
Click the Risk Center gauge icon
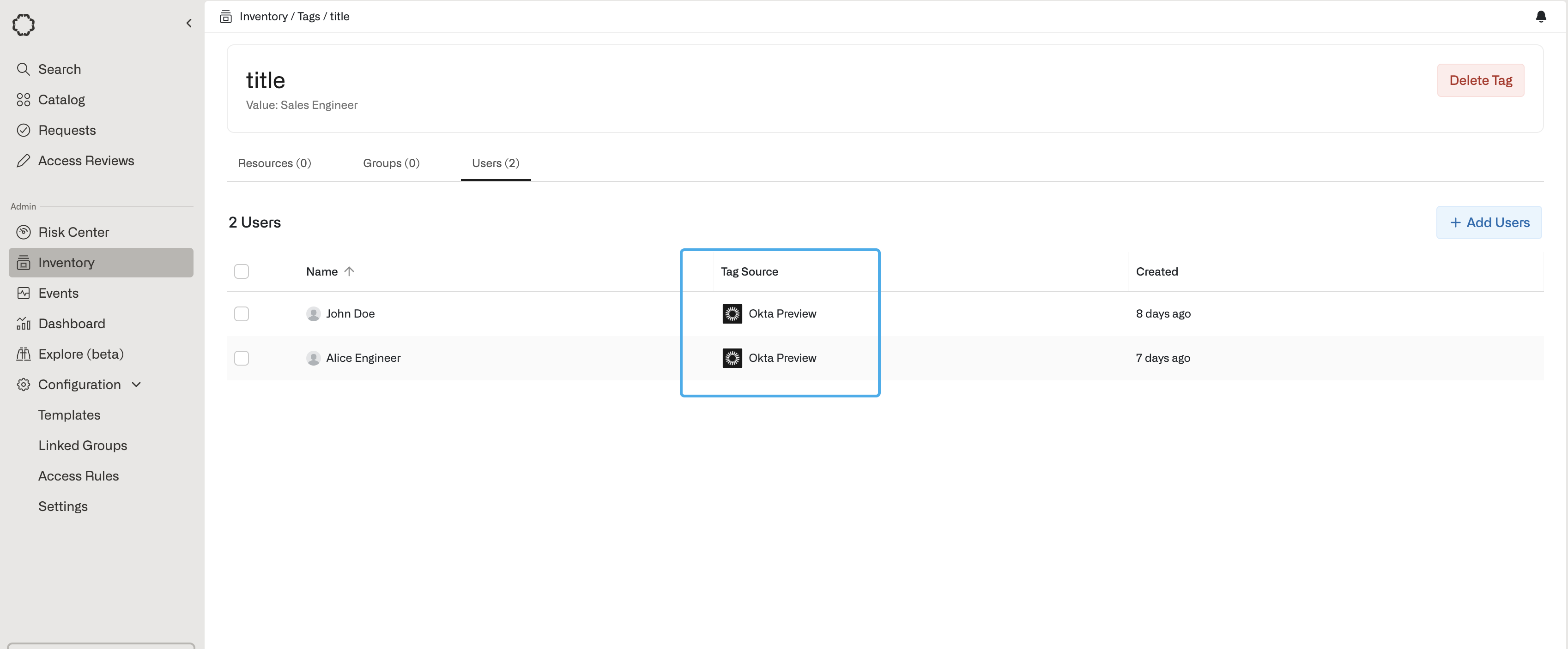tap(23, 232)
